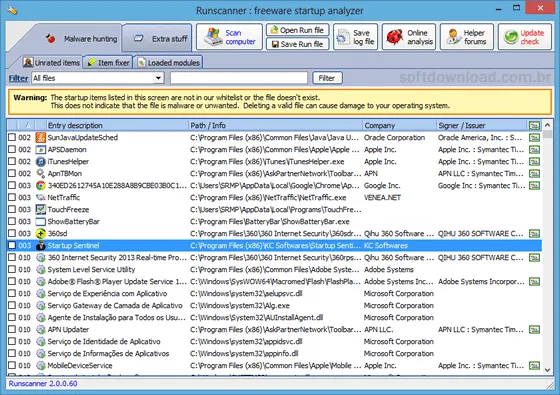Click the 360sd green icon
This screenshot has height=395, width=560.
tap(41, 234)
